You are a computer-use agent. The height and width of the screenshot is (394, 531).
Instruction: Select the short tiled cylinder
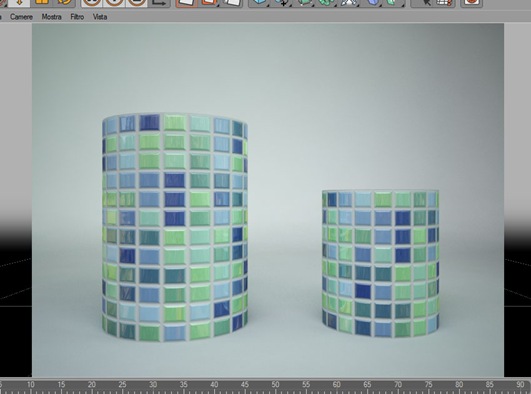coord(380,264)
